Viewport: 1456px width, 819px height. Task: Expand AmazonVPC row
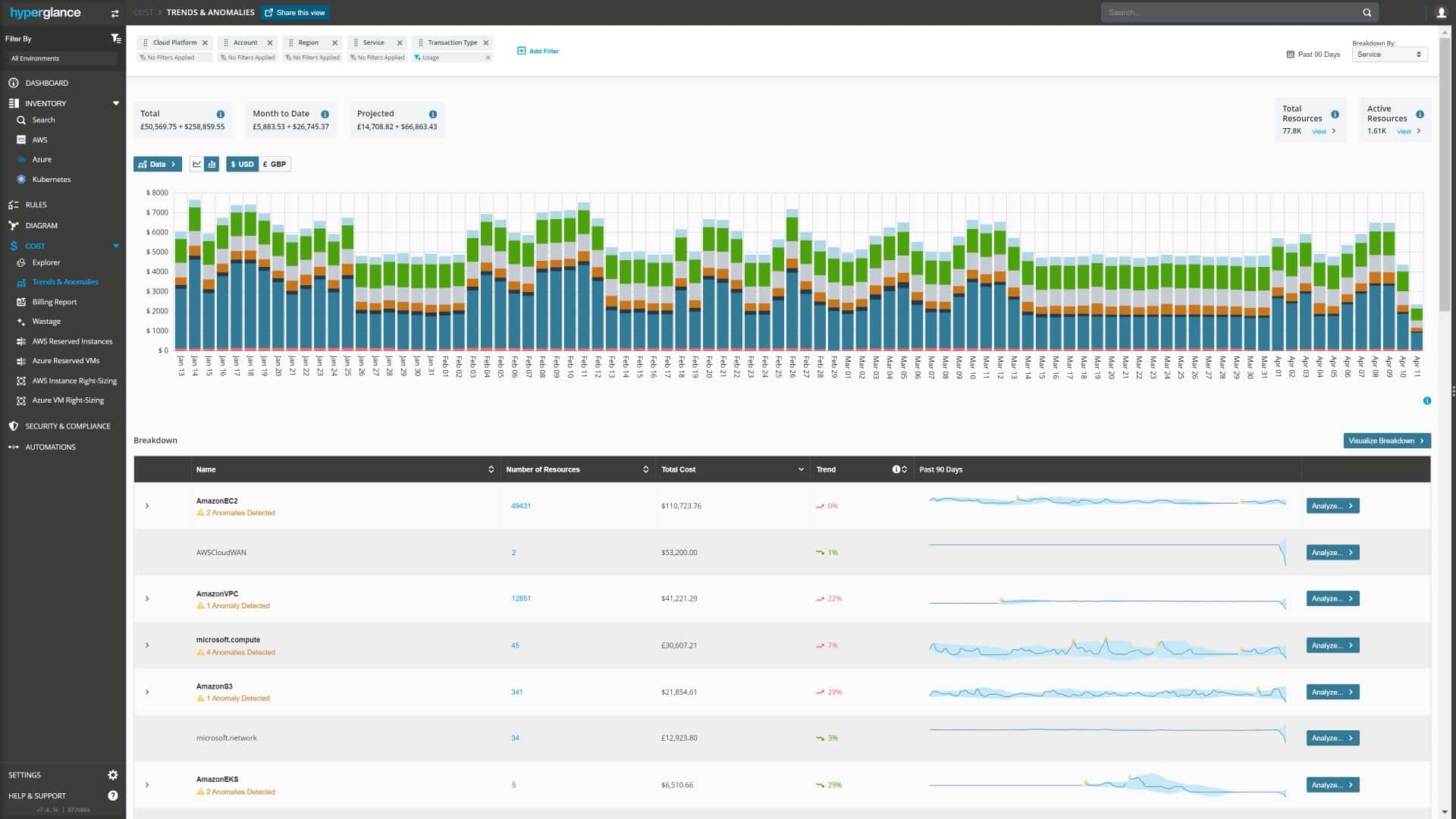[x=147, y=599]
